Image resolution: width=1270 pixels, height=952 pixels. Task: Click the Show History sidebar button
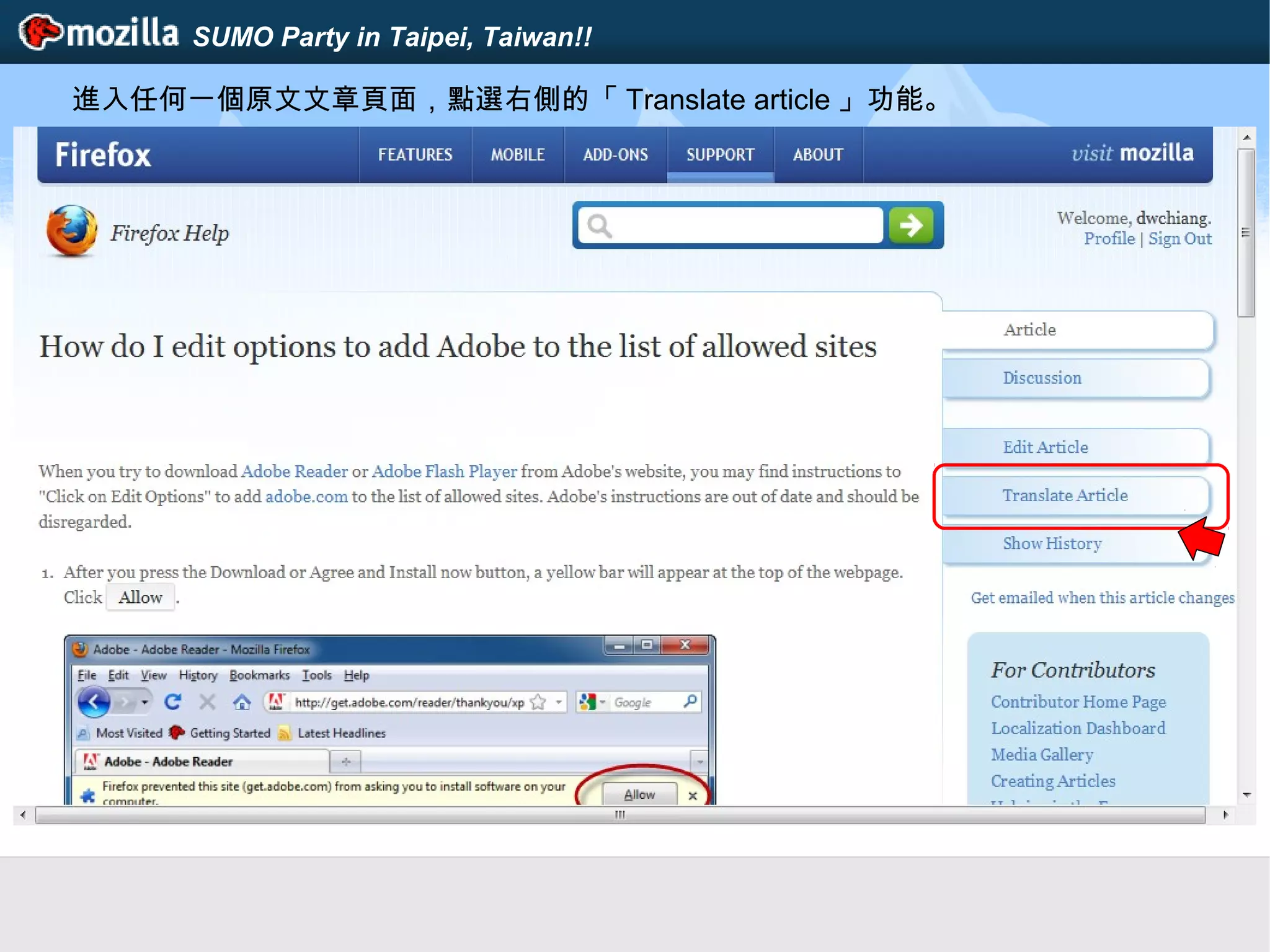tap(1052, 543)
